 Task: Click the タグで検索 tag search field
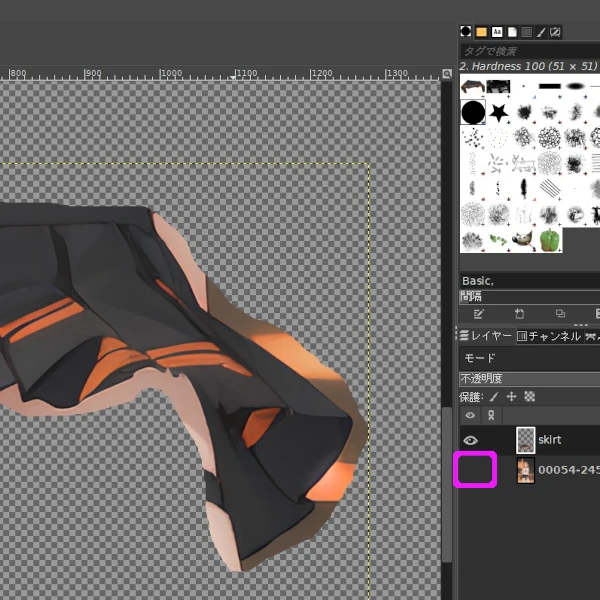click(530, 51)
